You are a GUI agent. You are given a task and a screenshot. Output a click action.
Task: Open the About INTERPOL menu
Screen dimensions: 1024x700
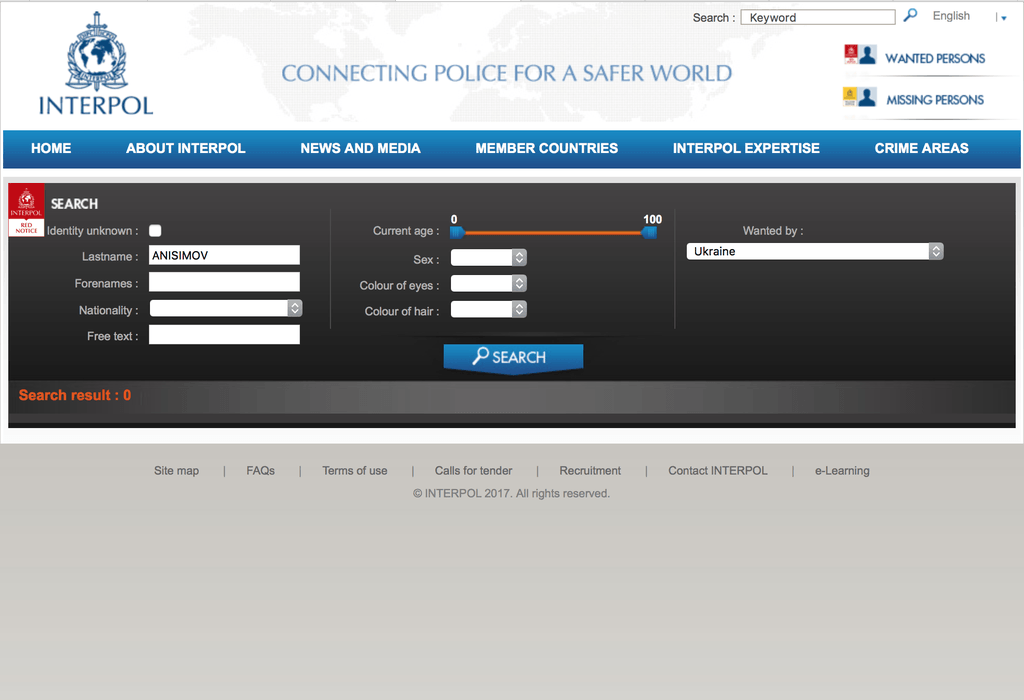tap(185, 148)
